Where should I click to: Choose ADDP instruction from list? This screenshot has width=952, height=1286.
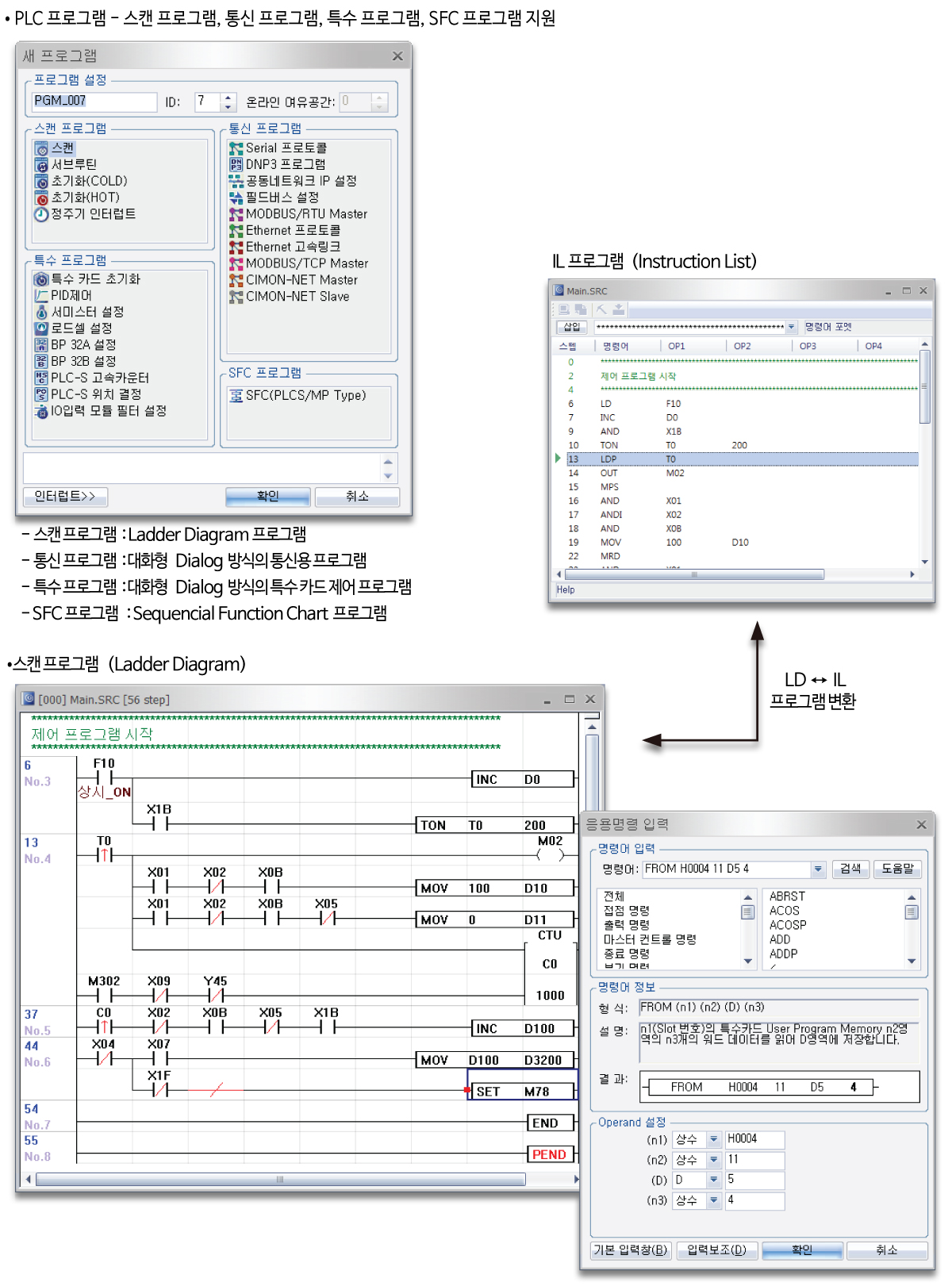784,954
